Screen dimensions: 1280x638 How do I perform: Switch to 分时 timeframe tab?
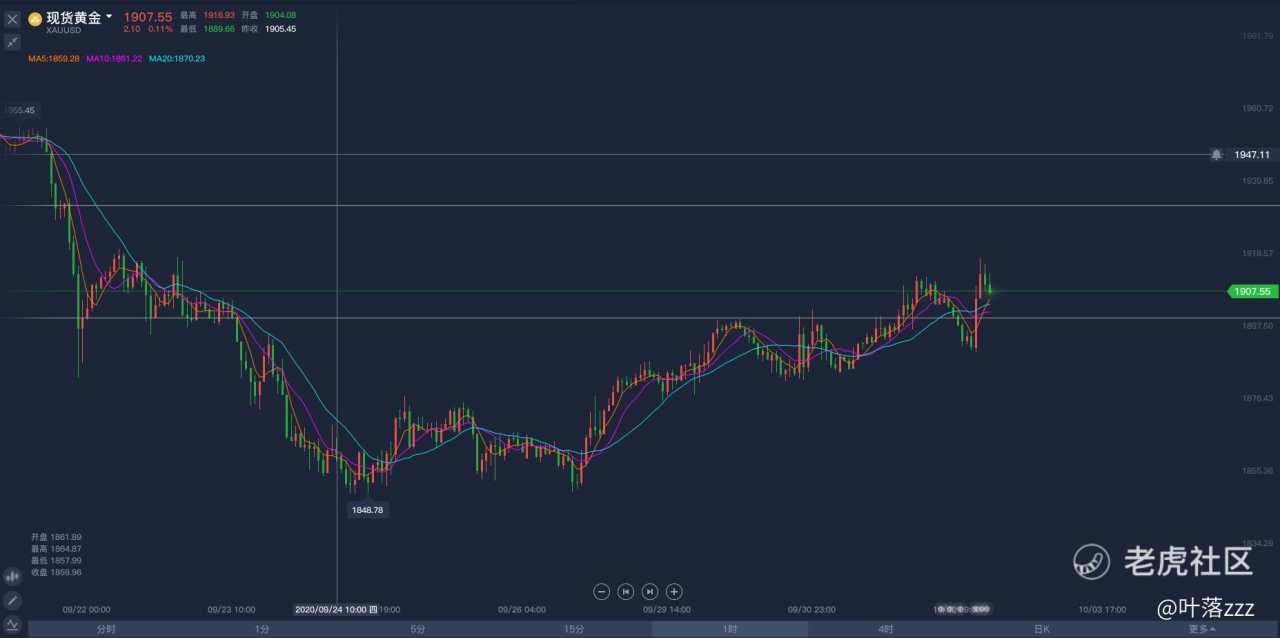[x=106, y=629]
